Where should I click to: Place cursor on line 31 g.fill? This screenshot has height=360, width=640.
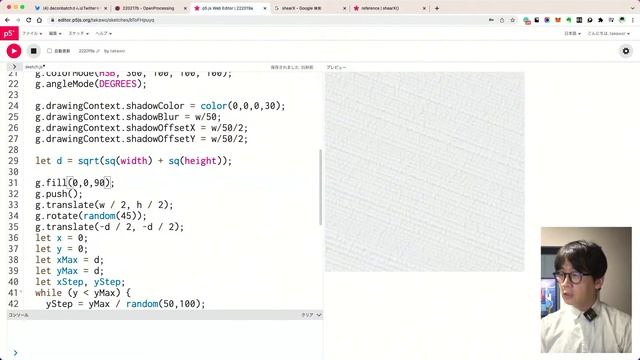[75, 183]
